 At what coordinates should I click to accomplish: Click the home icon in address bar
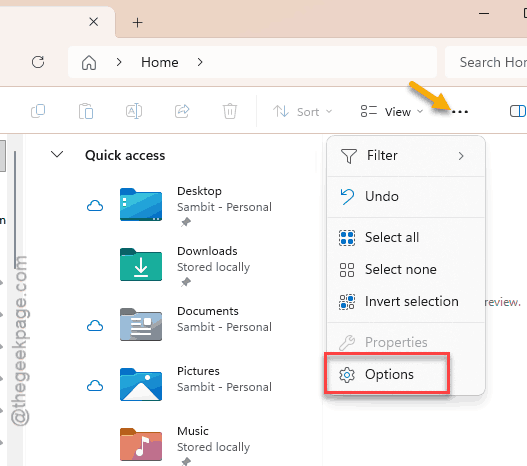click(89, 62)
